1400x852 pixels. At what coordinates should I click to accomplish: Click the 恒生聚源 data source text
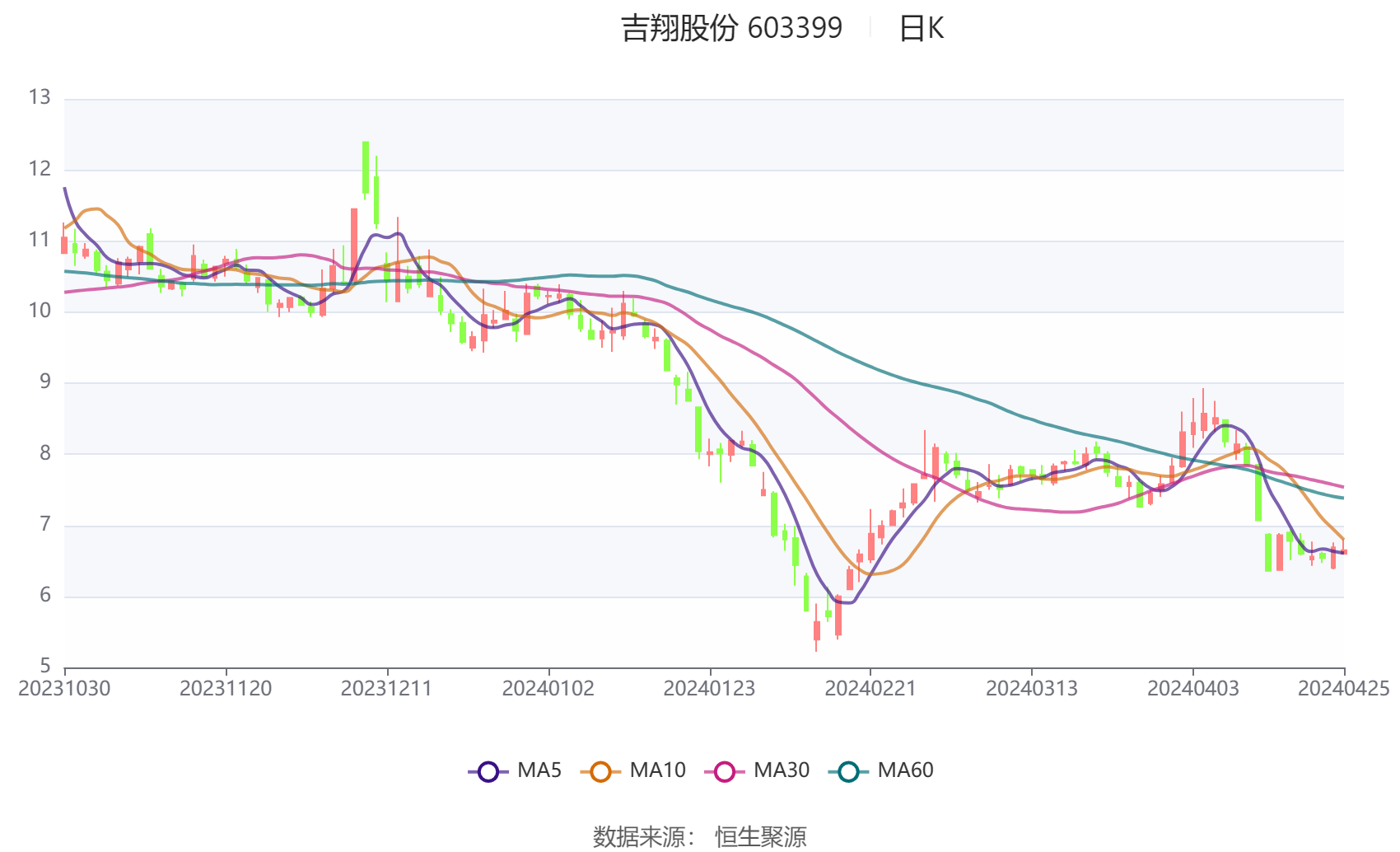coord(761,836)
